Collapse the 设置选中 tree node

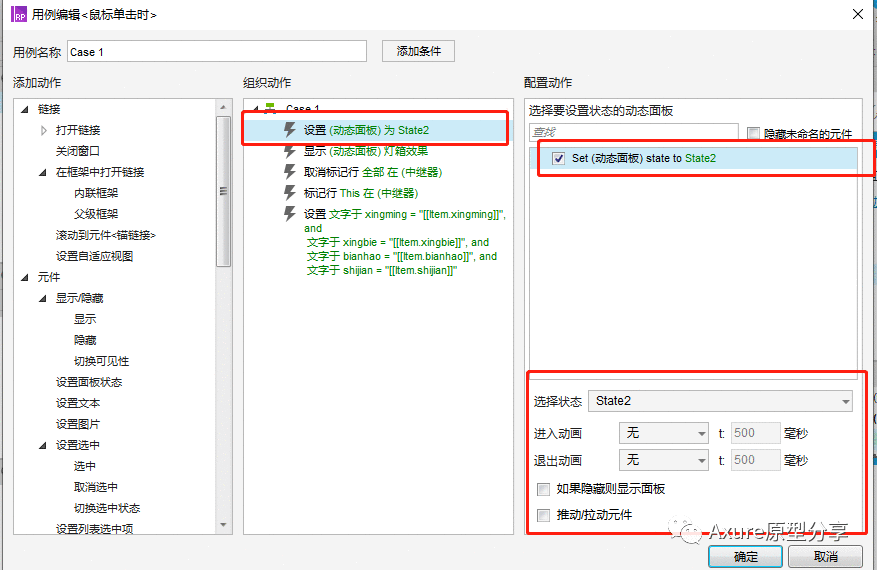tap(43, 445)
